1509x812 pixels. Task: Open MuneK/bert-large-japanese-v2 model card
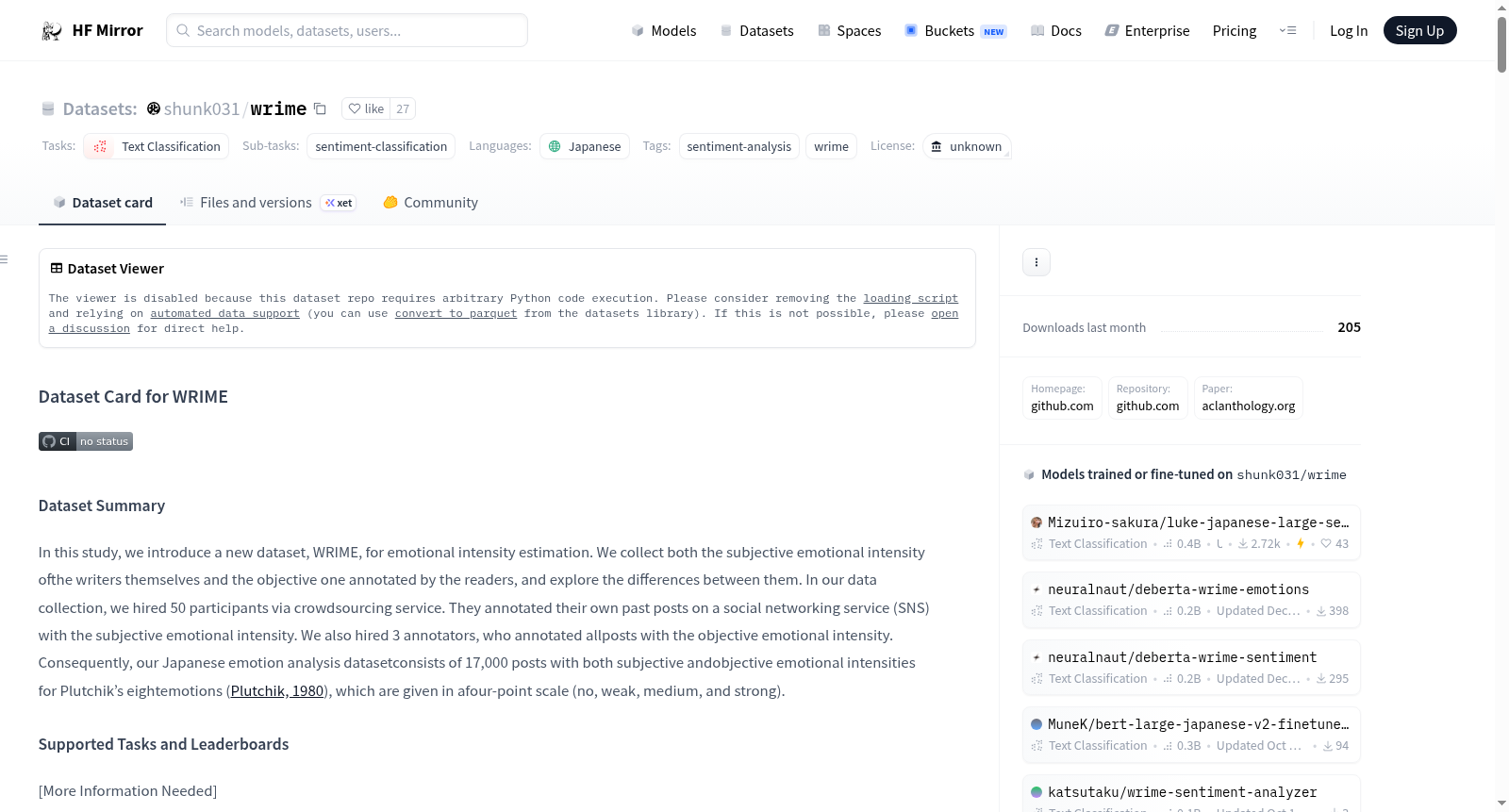pos(1191,735)
